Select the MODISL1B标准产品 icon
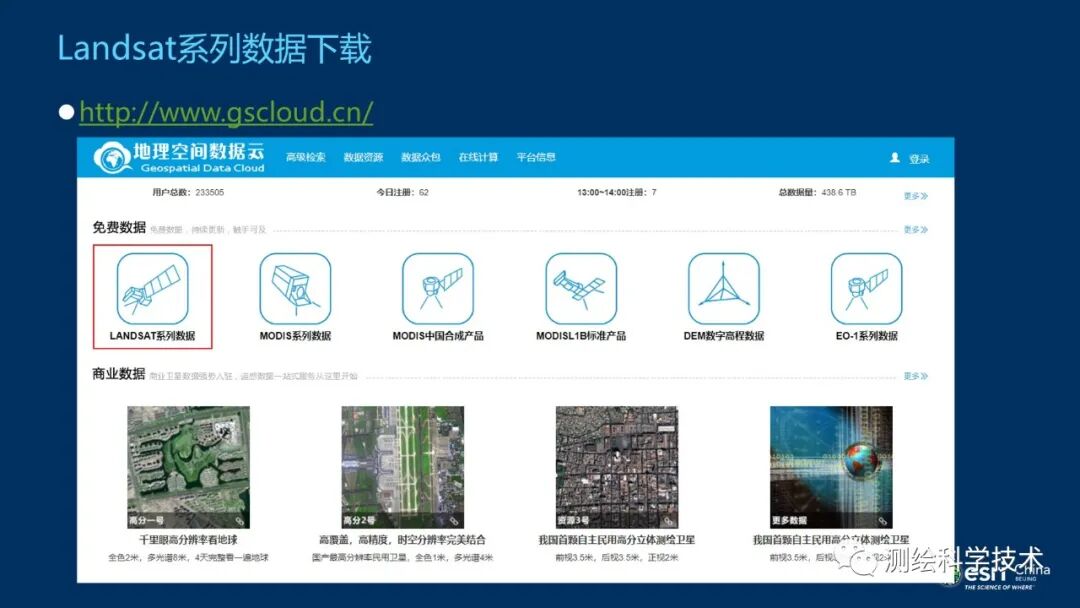Image resolution: width=1080 pixels, height=608 pixels. [x=581, y=289]
